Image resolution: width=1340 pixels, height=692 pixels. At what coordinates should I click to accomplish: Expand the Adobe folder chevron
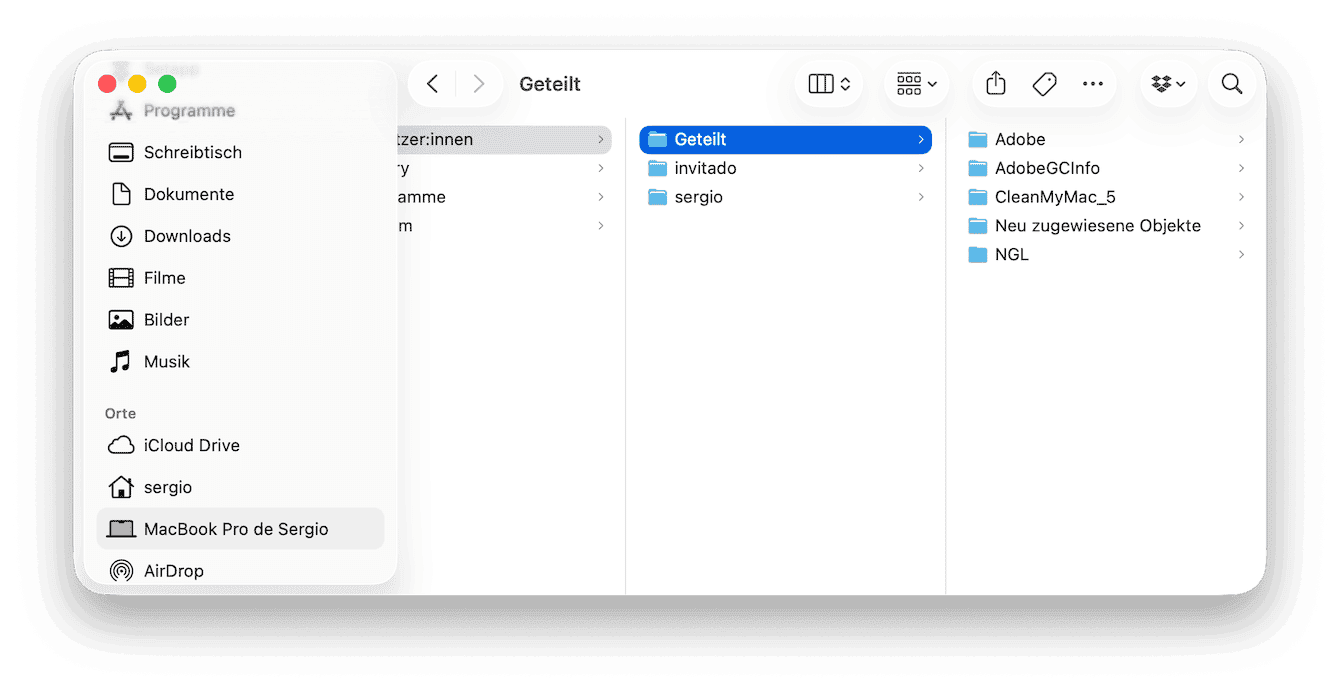(x=1241, y=139)
